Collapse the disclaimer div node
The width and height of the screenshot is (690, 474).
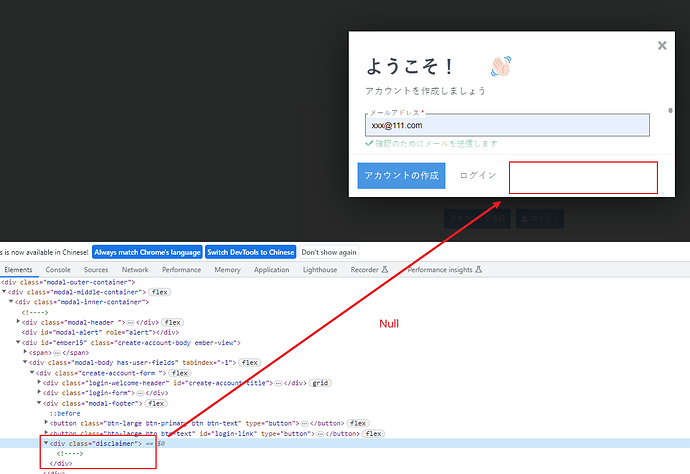[x=46, y=443]
